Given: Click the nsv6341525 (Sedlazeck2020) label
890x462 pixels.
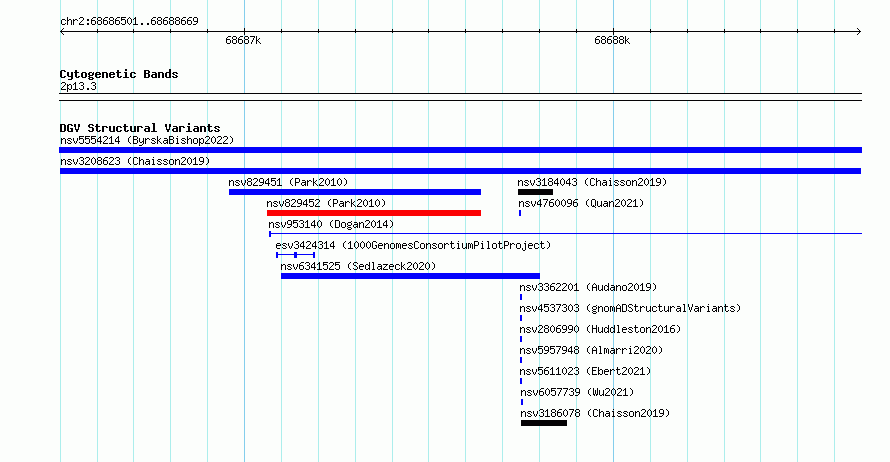Looking at the screenshot, I should (x=358, y=266).
